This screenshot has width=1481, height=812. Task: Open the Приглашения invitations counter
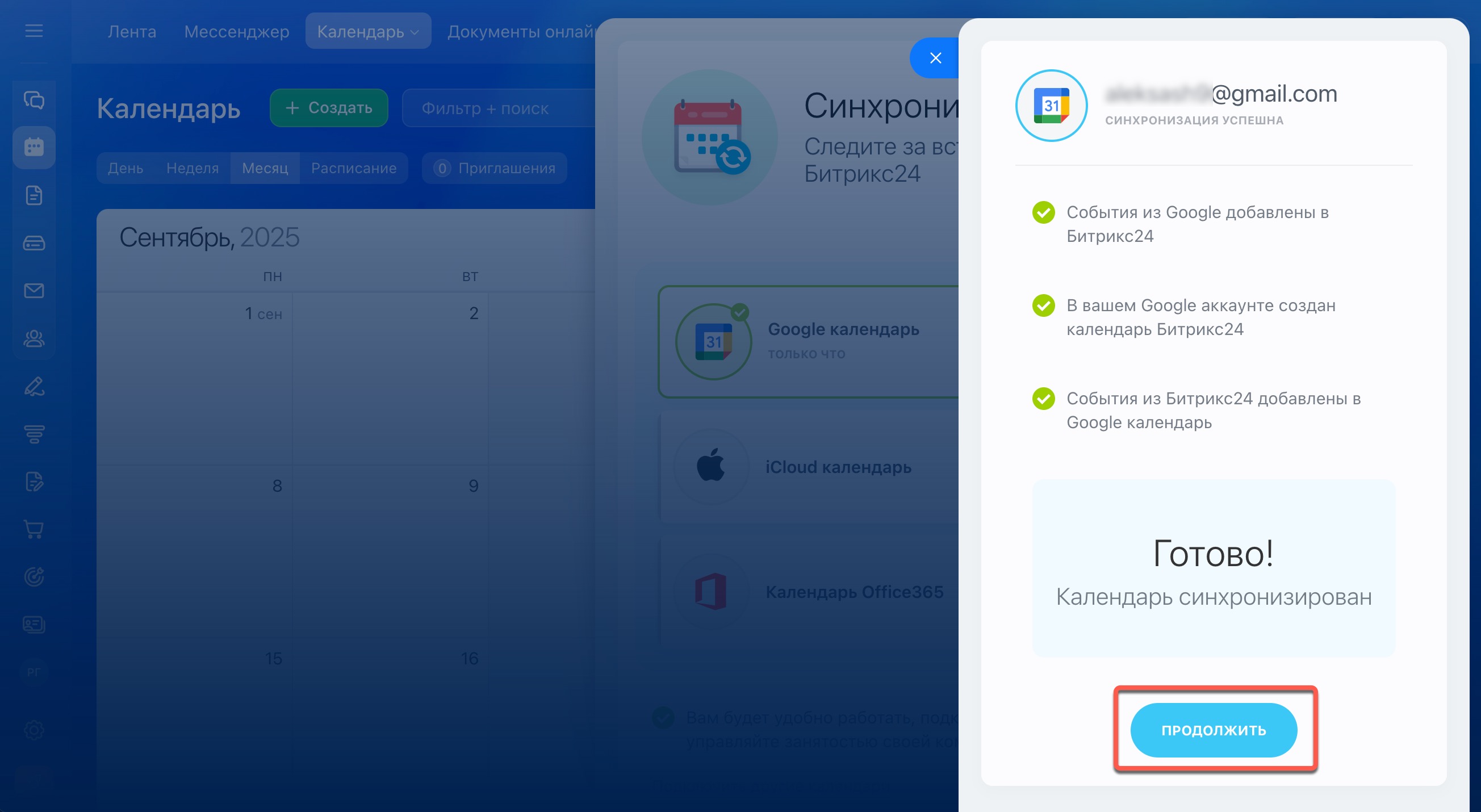(495, 168)
